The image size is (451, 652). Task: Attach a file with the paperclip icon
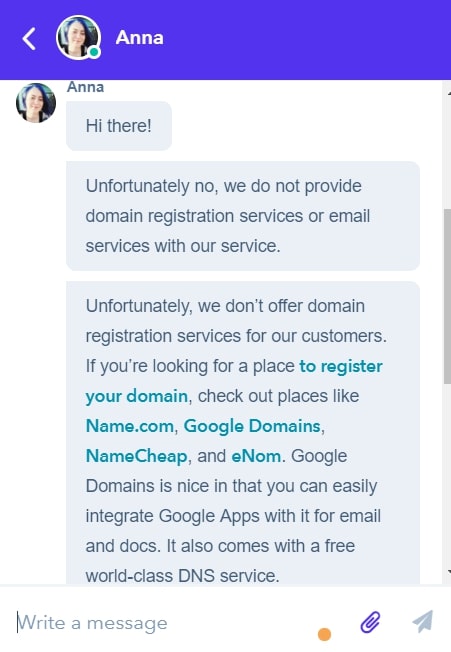[370, 622]
